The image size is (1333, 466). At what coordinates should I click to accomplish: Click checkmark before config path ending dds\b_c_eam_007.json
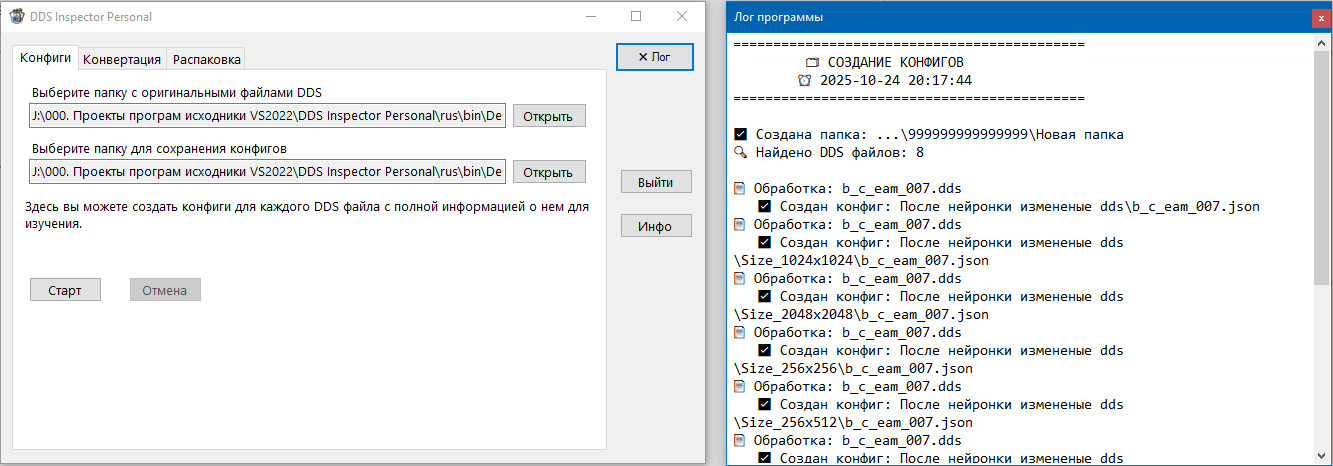click(x=765, y=206)
